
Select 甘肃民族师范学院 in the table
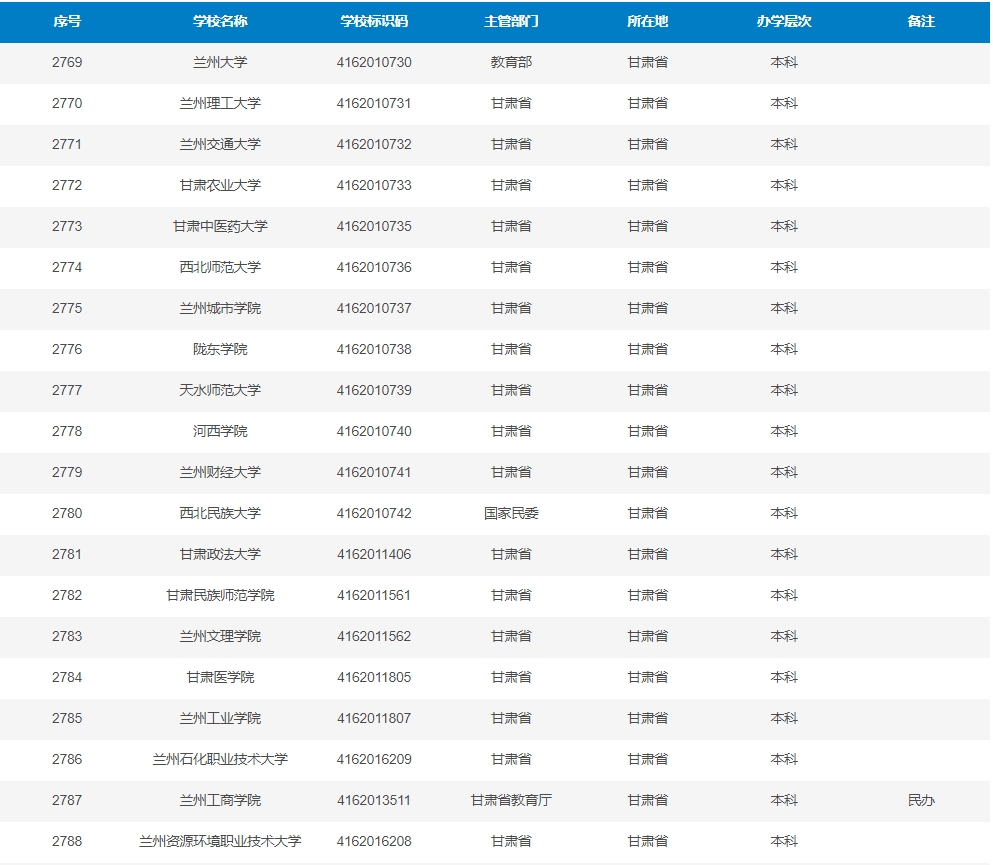coord(220,595)
